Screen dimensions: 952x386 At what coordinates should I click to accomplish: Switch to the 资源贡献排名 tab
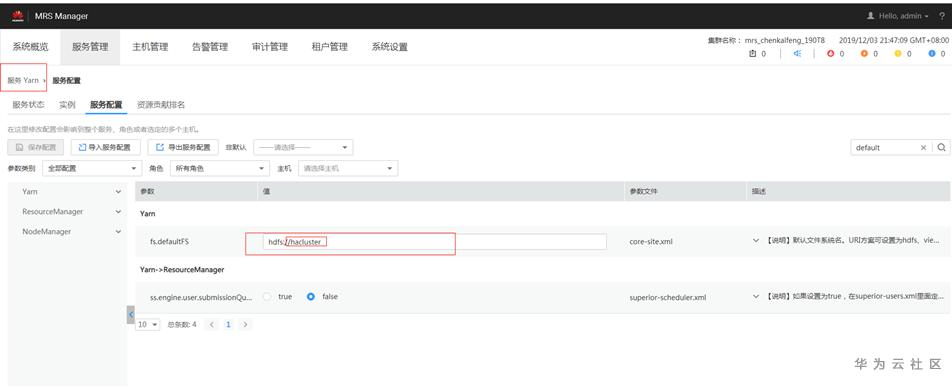tap(161, 104)
